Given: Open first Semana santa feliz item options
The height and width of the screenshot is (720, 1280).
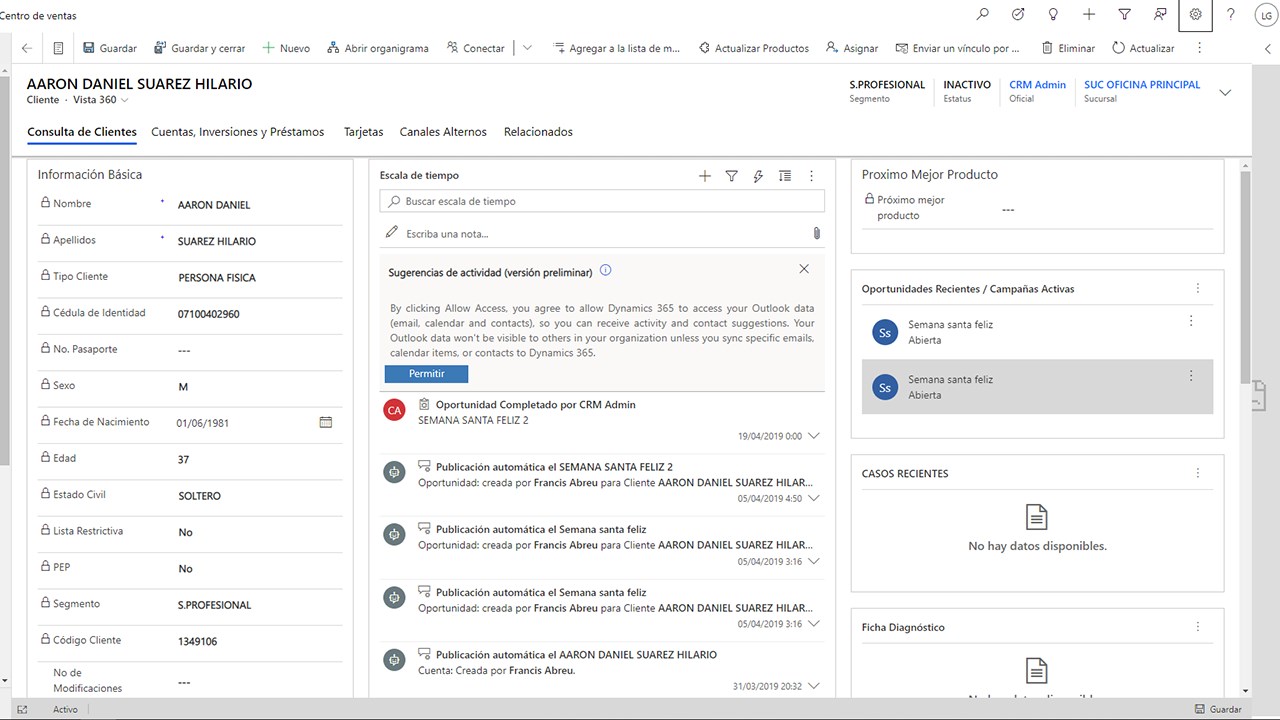Looking at the screenshot, I should point(1191,321).
